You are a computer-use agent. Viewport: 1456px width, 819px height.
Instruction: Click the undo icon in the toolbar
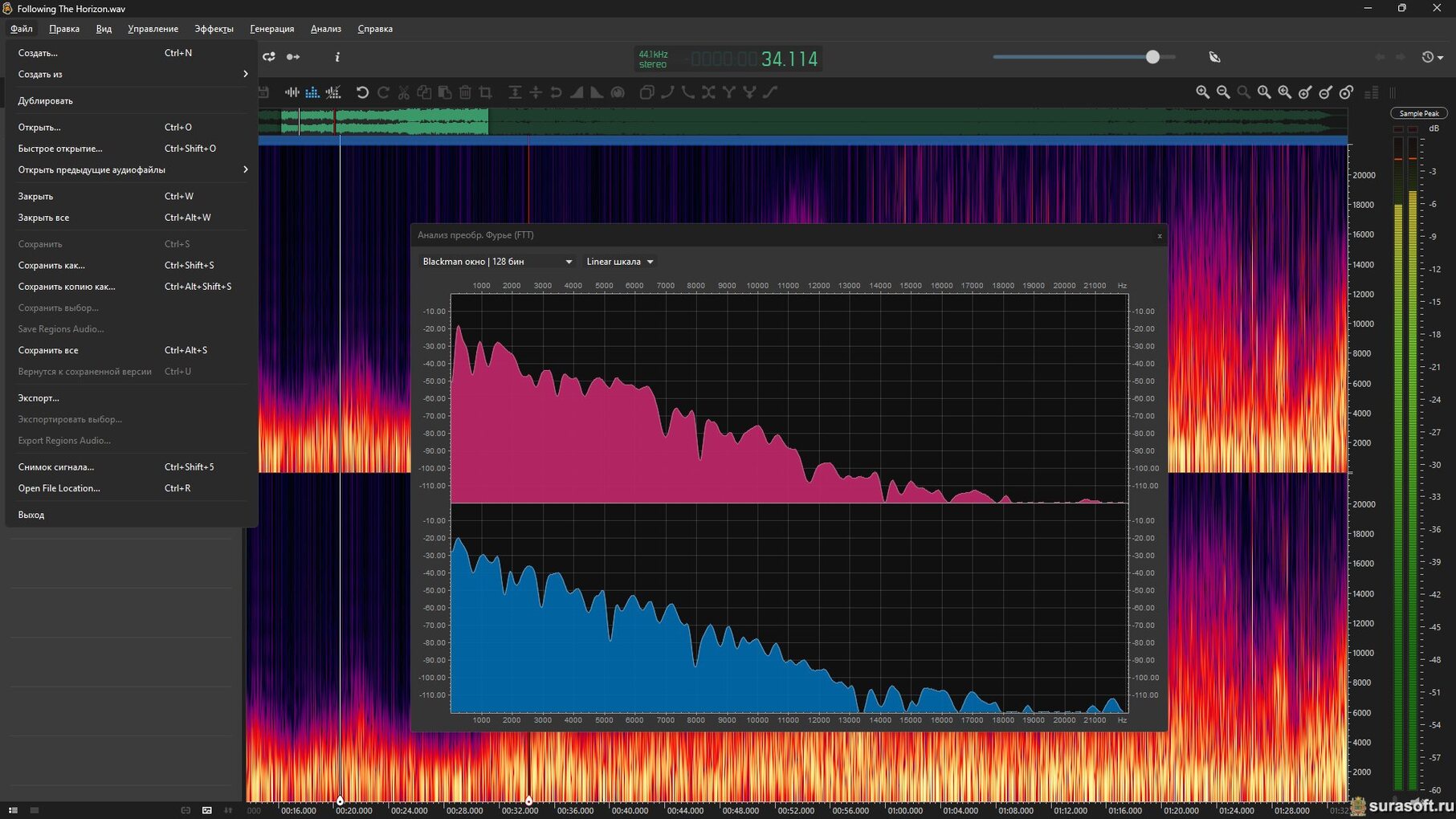(x=362, y=92)
